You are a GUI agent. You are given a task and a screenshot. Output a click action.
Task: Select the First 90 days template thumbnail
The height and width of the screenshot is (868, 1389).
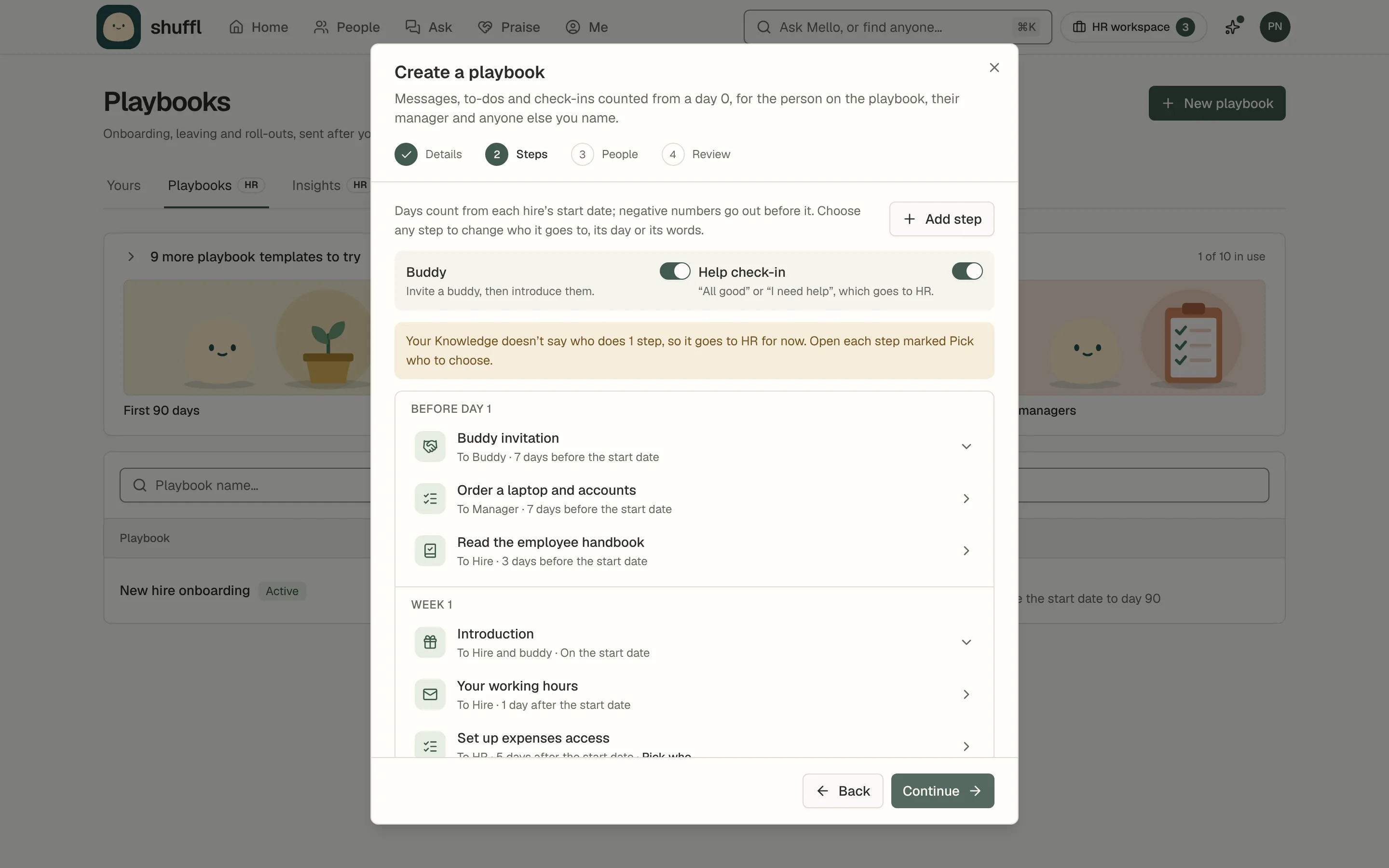(x=247, y=338)
